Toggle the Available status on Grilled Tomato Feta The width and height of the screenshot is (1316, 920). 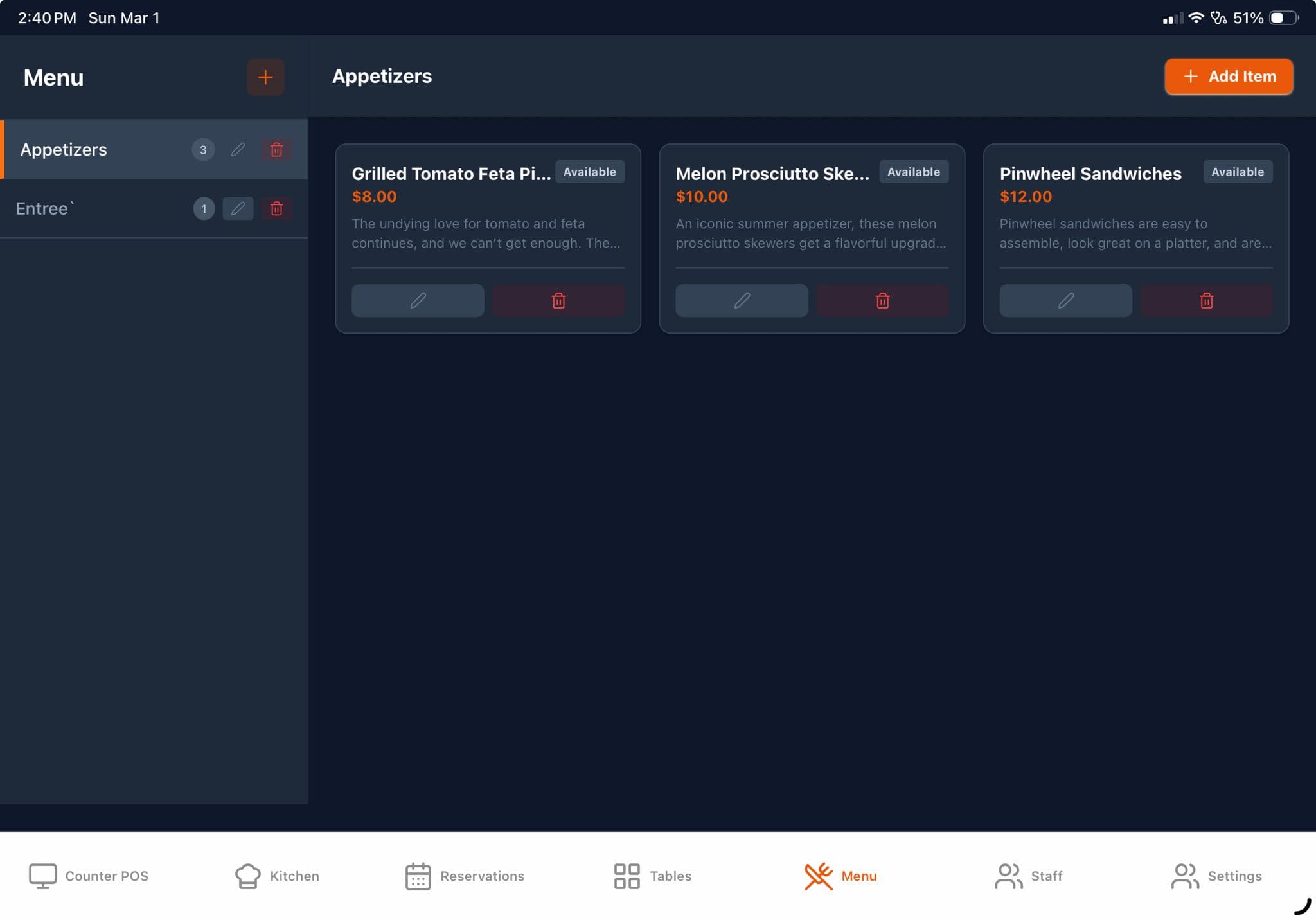click(x=589, y=172)
